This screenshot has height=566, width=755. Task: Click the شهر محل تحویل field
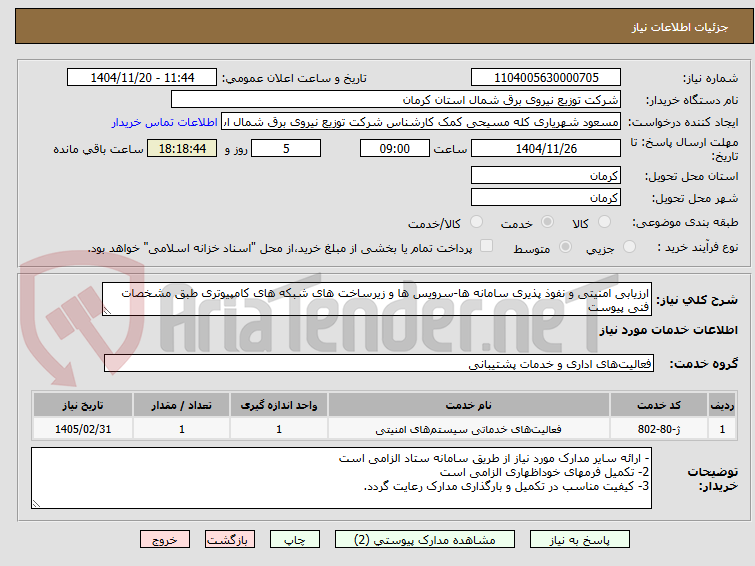point(546,197)
